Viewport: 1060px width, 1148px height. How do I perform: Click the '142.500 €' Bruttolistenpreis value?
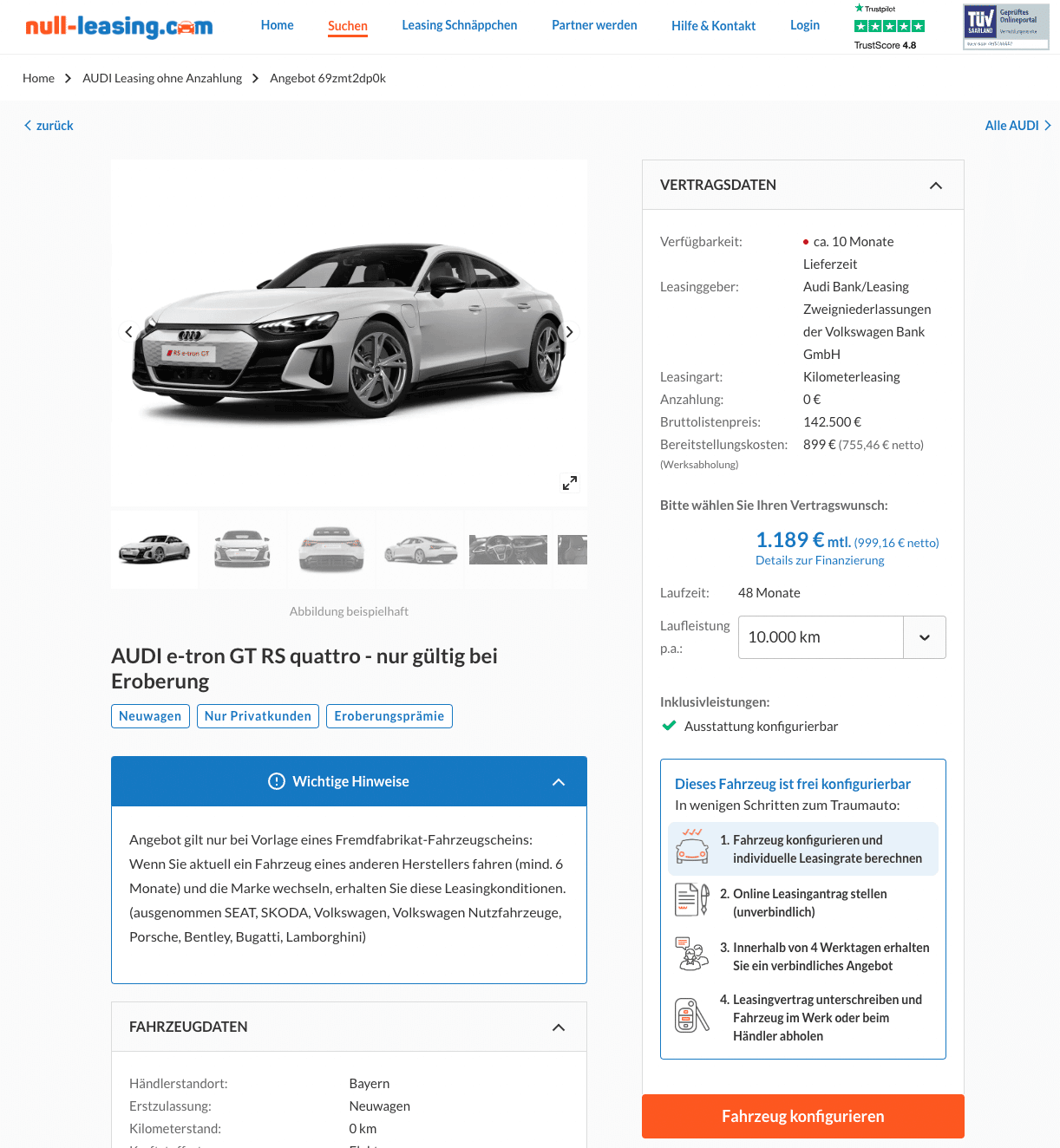click(833, 422)
